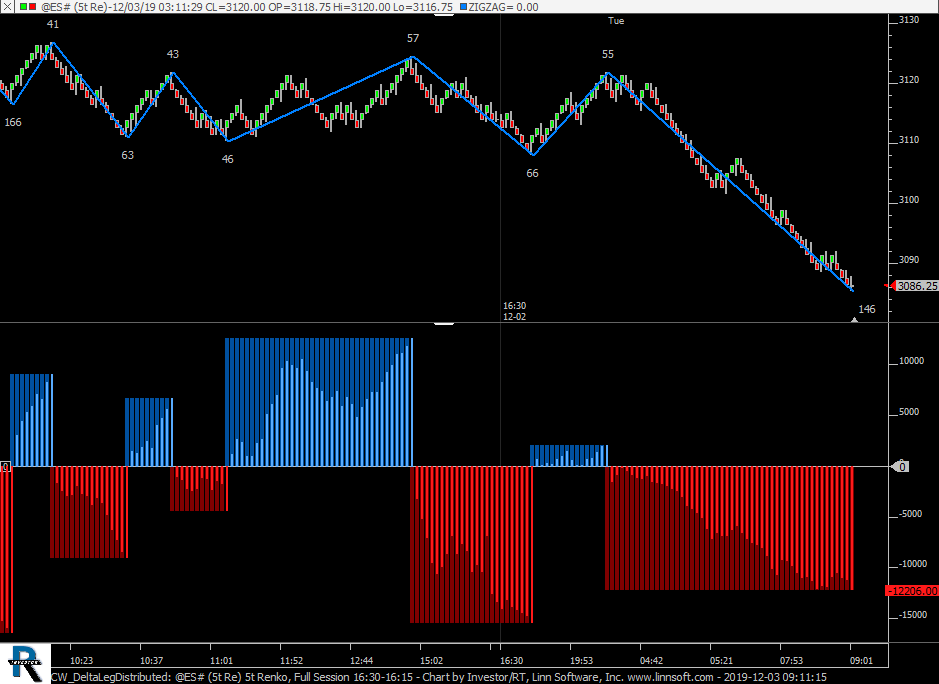Screen dimensions: 939x684
Task: Click zigzag swing label 66
Action: coord(532,173)
